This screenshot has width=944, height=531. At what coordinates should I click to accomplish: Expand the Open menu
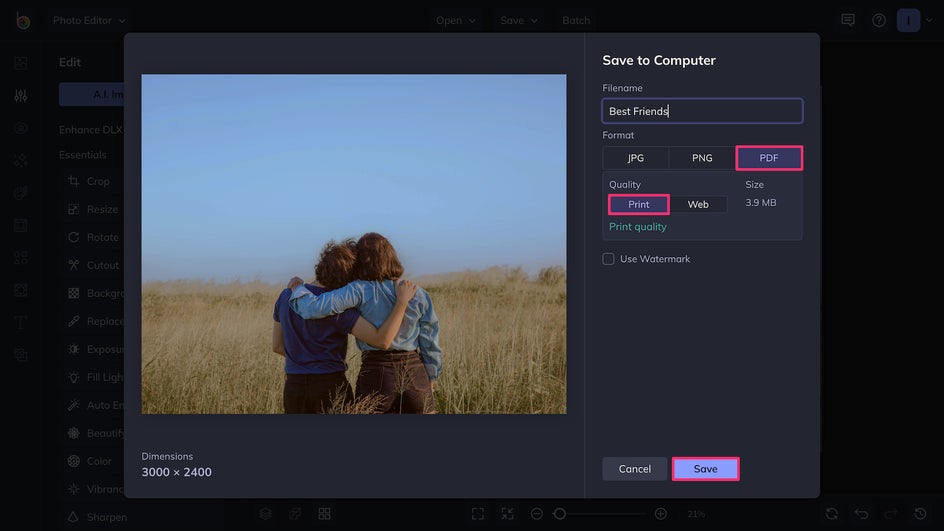pyautogui.click(x=456, y=20)
